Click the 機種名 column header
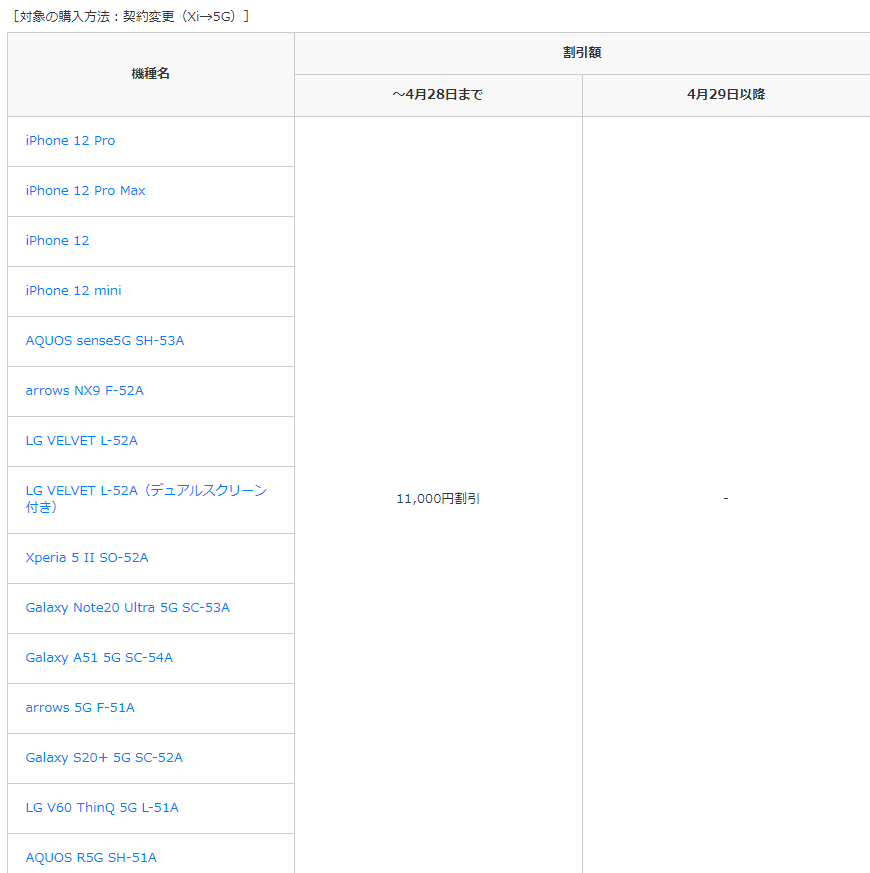 click(150, 73)
